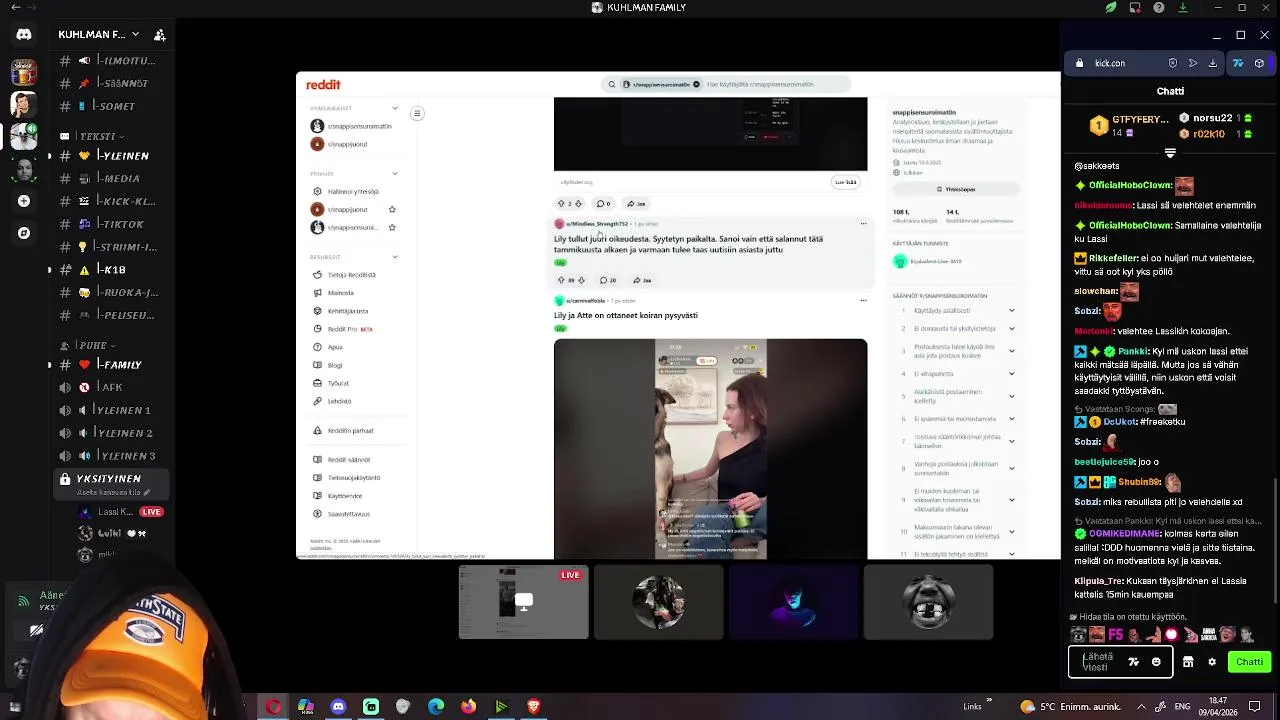Open Microsoft Edge from the Windows taskbar
This screenshot has height=720, width=1280.
[436, 707]
